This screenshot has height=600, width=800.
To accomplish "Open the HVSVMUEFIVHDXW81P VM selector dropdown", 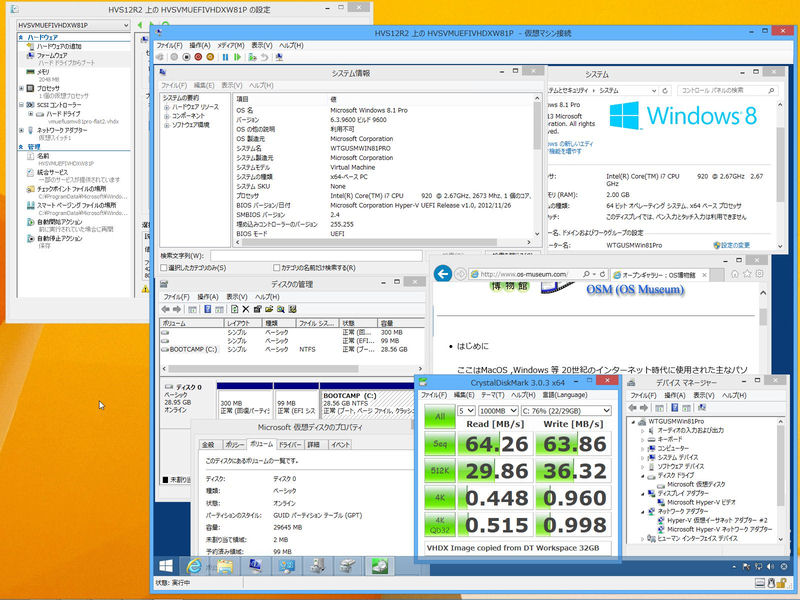I will point(73,25).
